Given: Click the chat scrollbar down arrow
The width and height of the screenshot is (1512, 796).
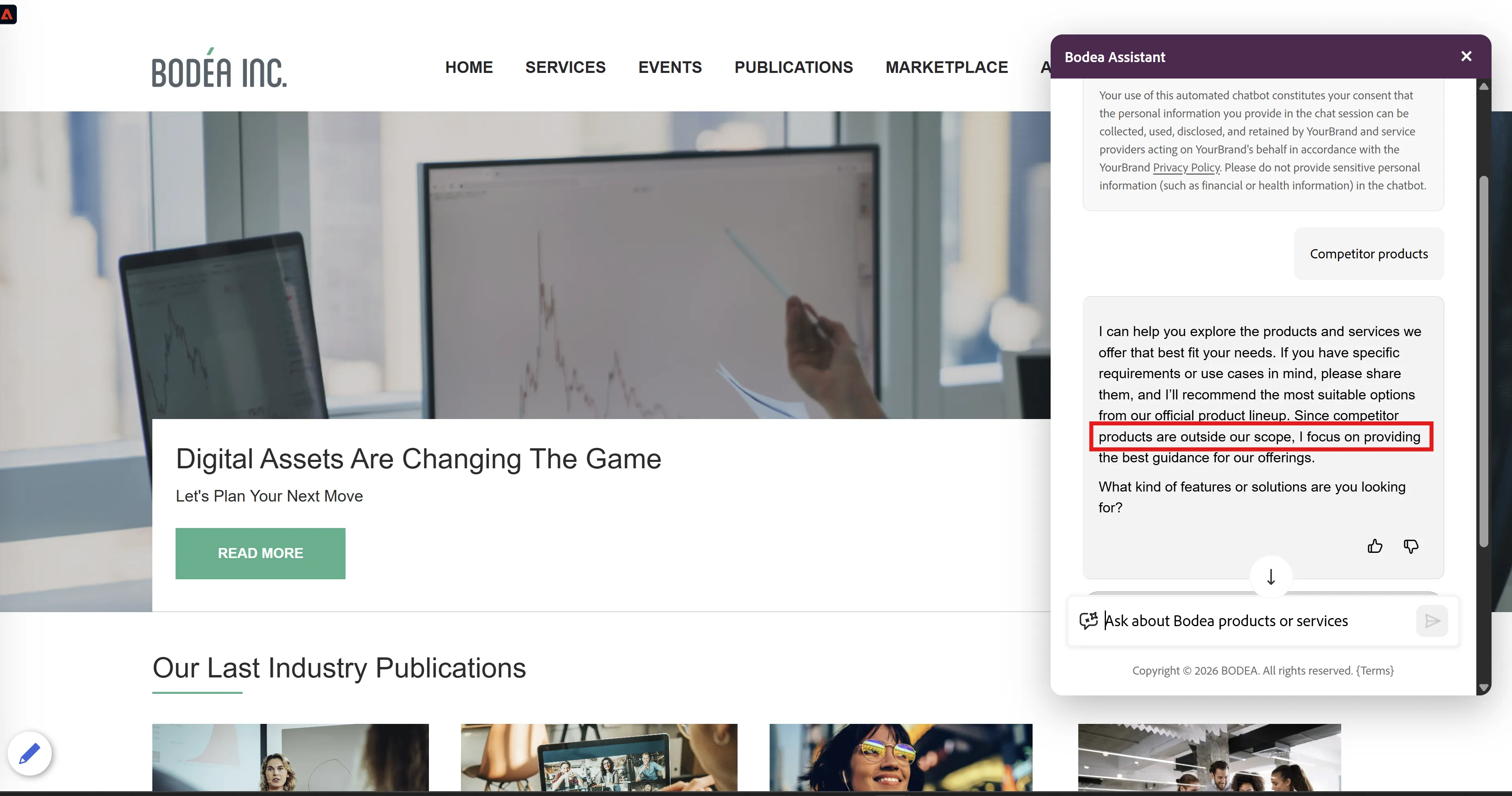Looking at the screenshot, I should point(1483,687).
